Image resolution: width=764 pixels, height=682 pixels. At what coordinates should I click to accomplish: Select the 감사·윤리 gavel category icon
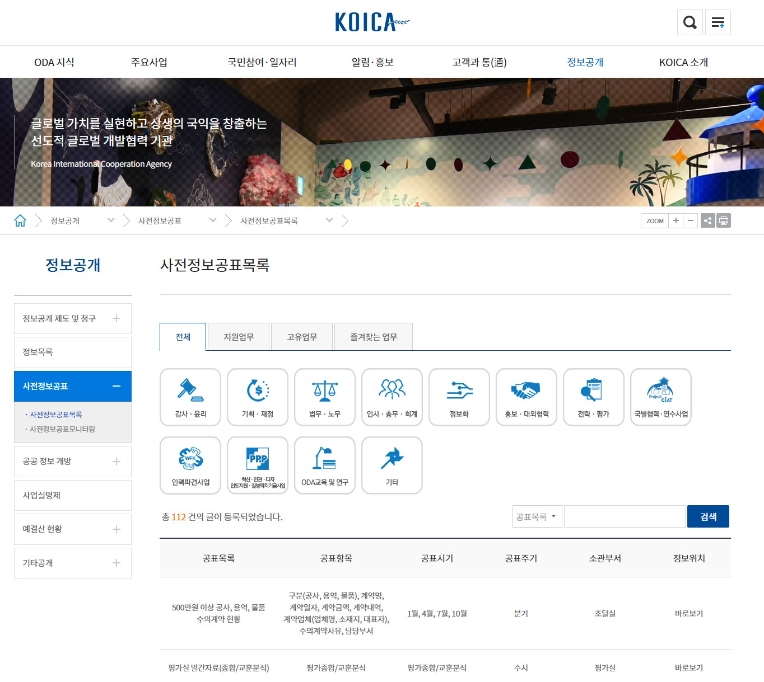coord(190,397)
